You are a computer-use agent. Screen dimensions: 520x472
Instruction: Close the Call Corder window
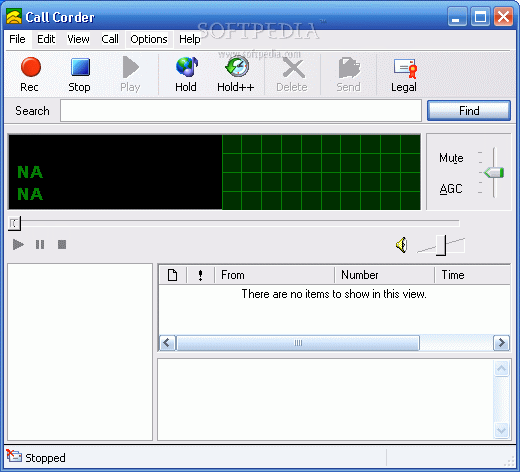503,16
